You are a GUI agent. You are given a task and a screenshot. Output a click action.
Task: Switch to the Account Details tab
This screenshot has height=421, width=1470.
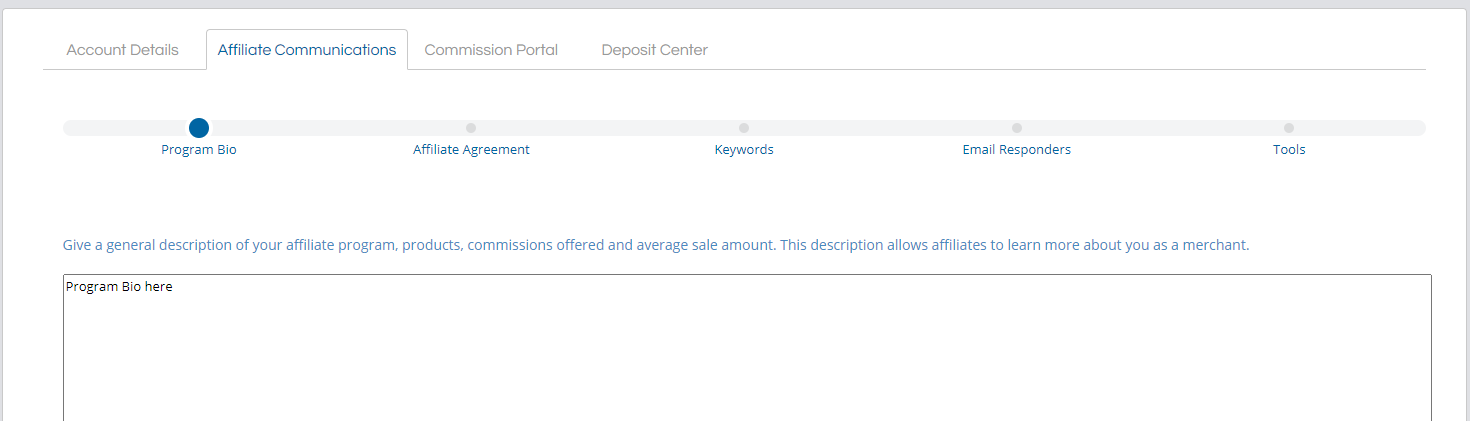coord(122,50)
